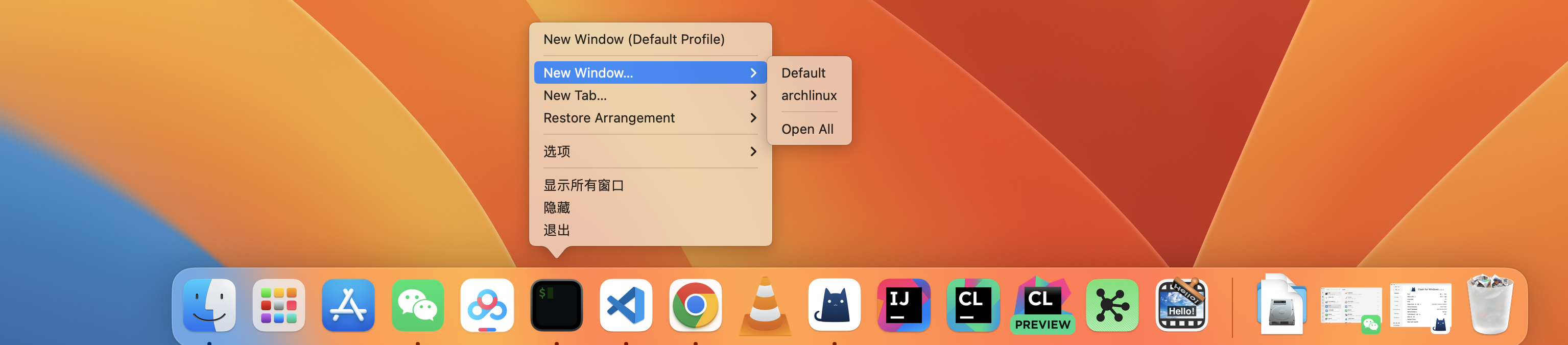
Task: Click Open All in the submenu
Action: click(807, 129)
